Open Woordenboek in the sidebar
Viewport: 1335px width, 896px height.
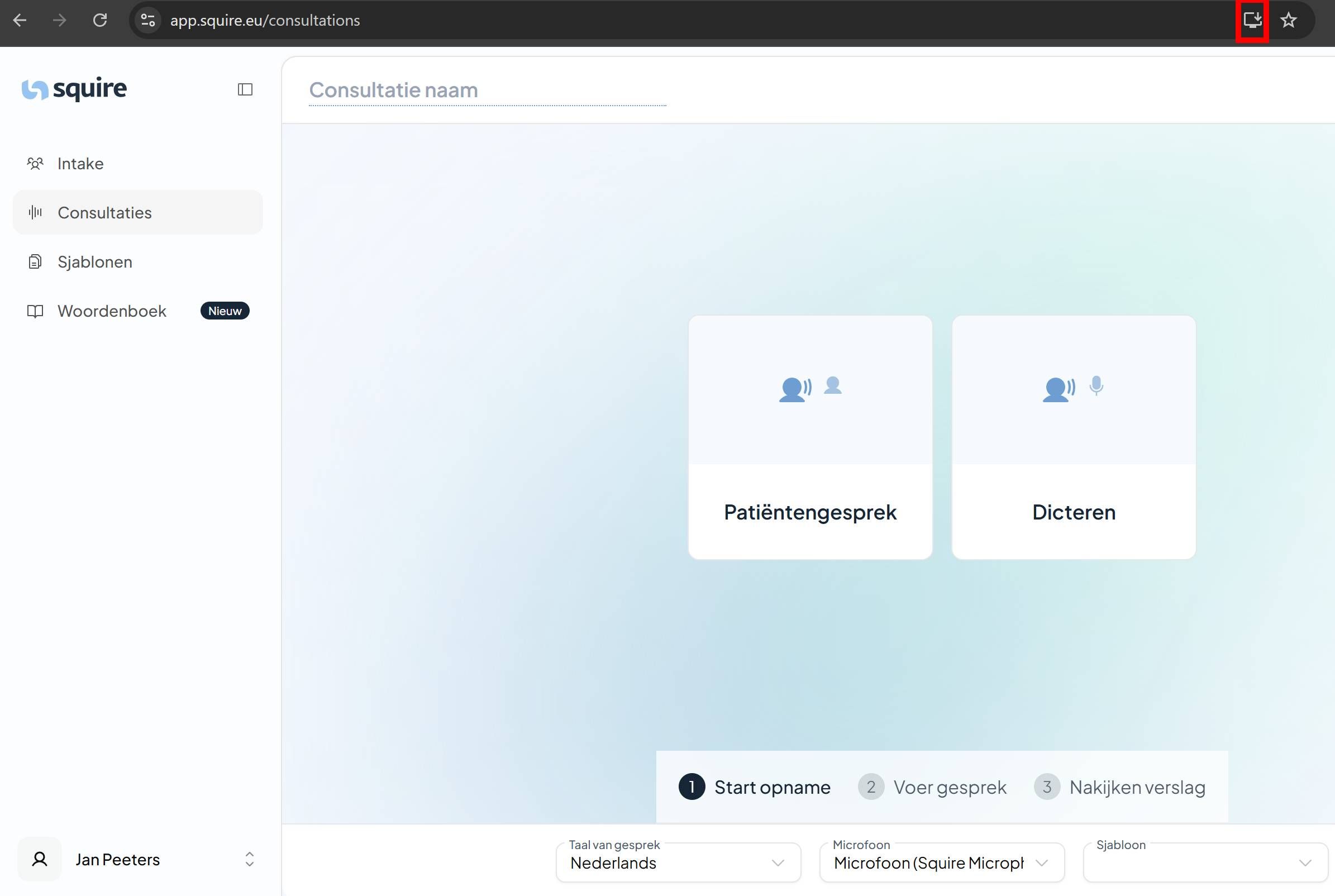[137, 311]
